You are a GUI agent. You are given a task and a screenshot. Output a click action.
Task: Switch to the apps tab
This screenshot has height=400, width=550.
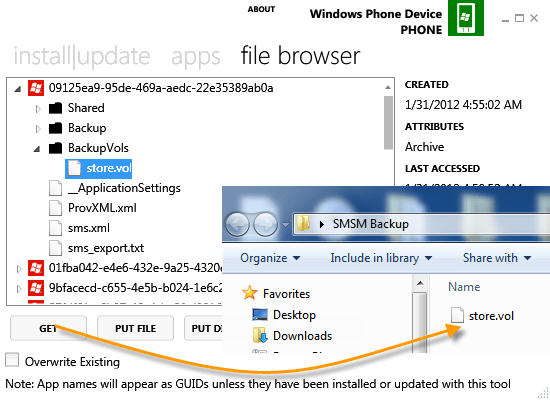(x=195, y=57)
